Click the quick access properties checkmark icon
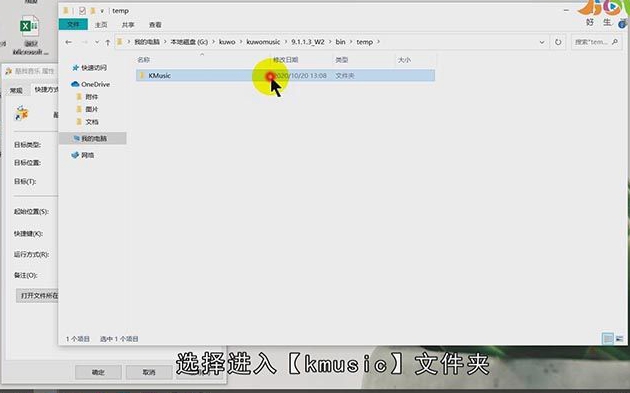This screenshot has width=630, height=393. 82,11
